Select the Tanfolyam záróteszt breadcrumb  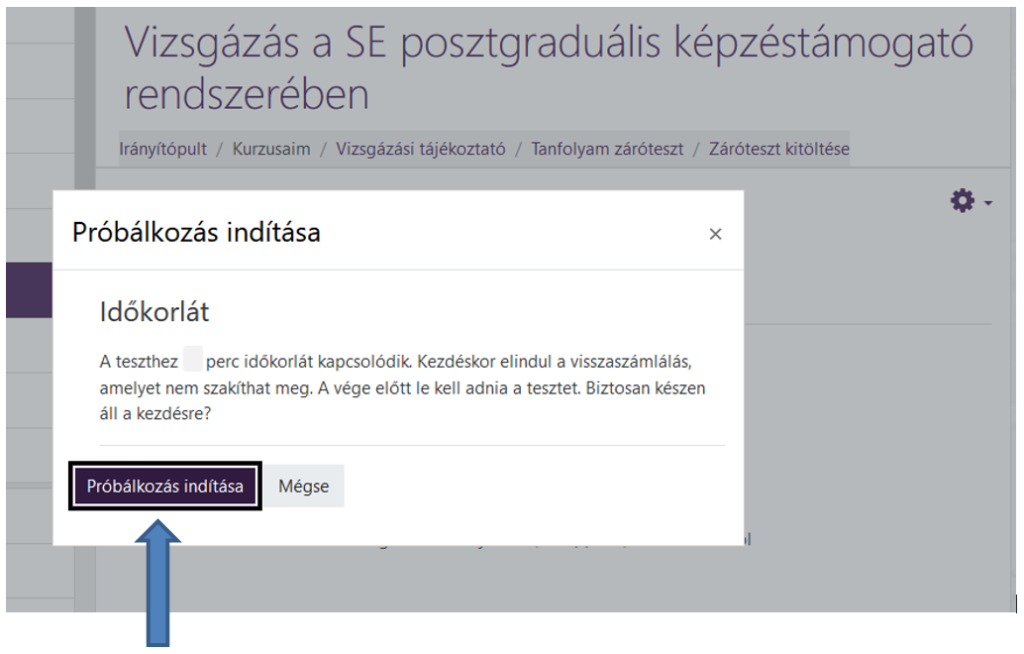click(607, 149)
